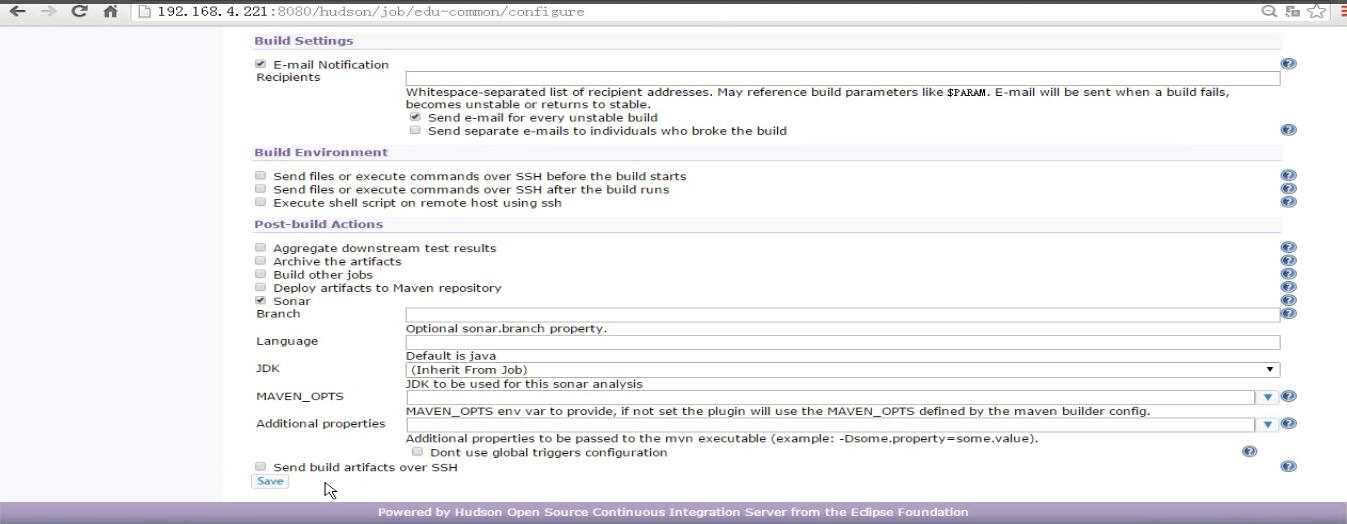Check Build other jobs
This screenshot has height=524, width=1347.
coord(261,274)
